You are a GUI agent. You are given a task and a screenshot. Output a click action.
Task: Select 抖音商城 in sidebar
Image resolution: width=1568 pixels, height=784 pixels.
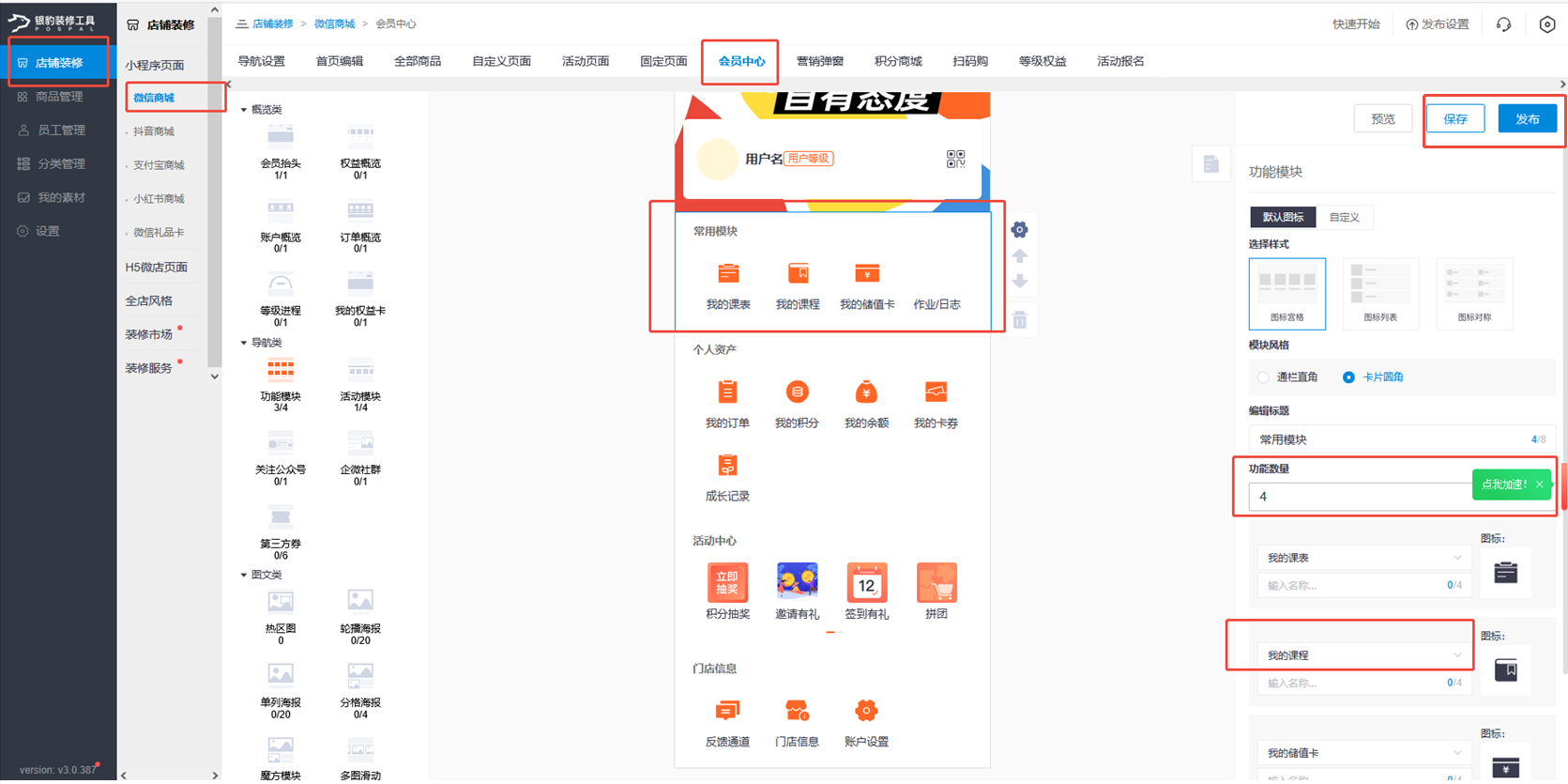pyautogui.click(x=154, y=131)
